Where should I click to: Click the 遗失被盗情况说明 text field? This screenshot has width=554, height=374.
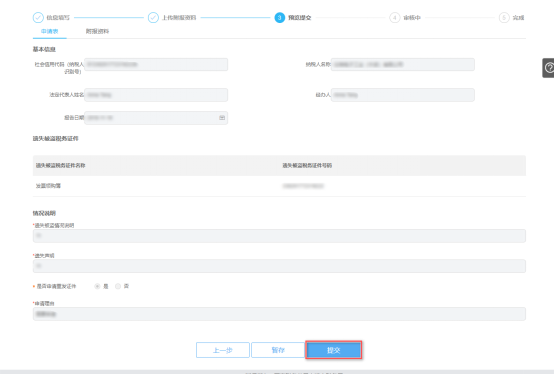[279, 236]
